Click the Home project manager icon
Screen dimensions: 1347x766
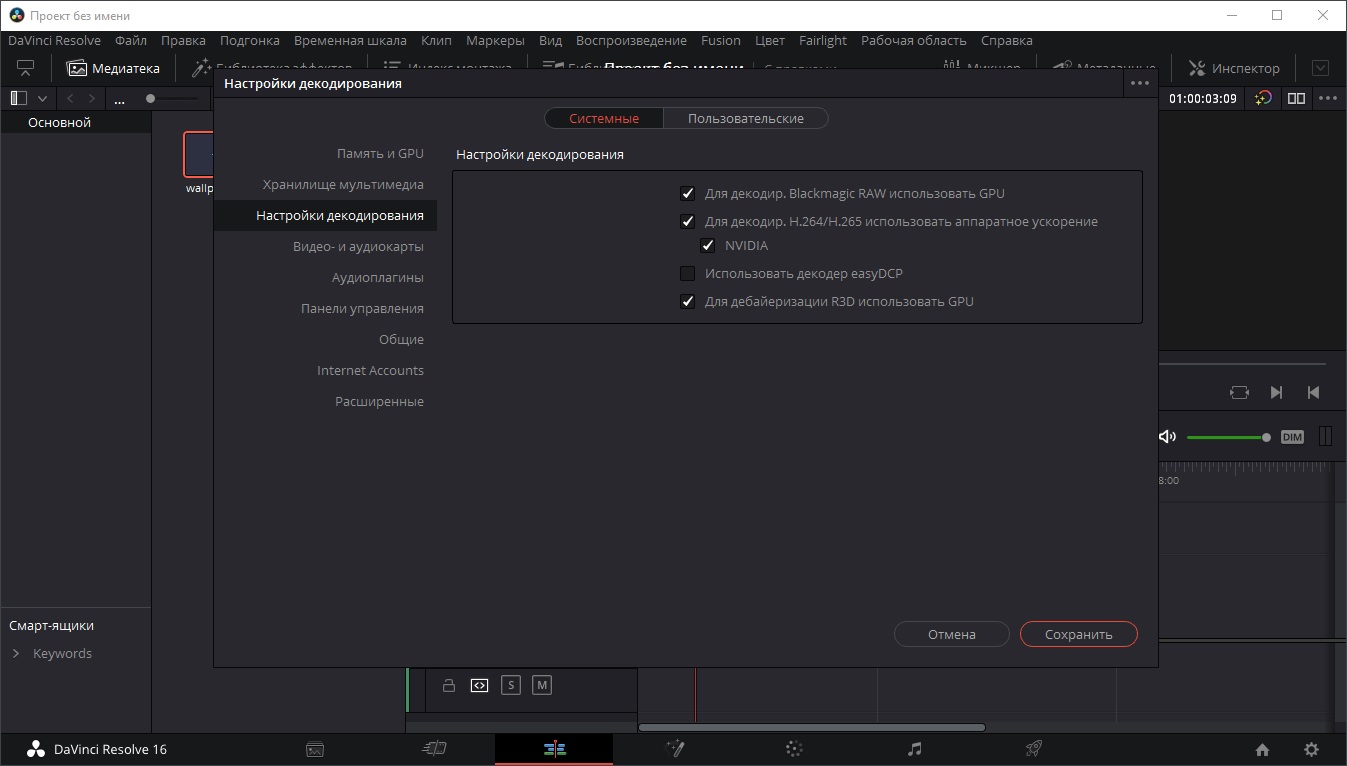point(1262,749)
